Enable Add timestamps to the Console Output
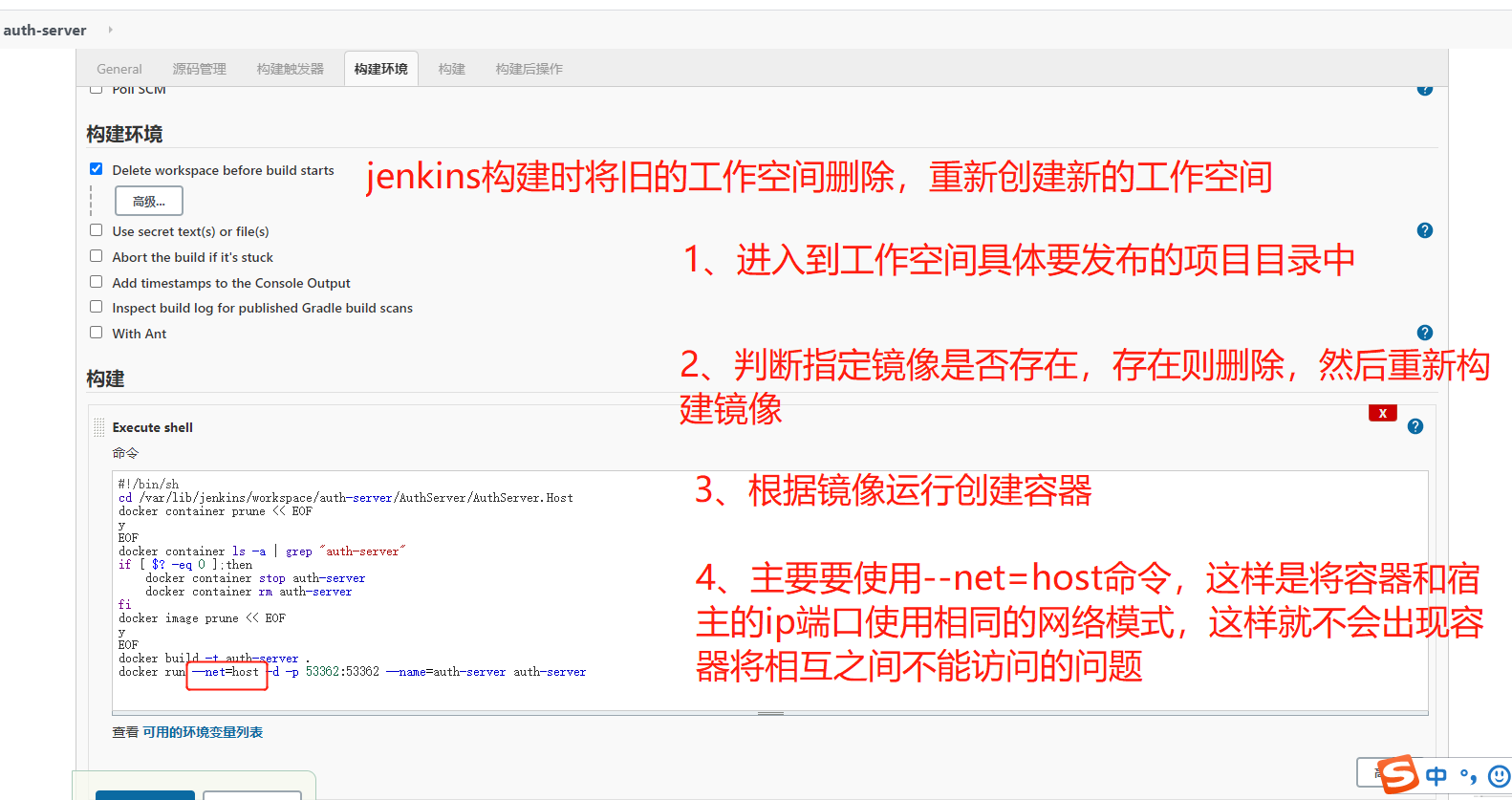The width and height of the screenshot is (1512, 800). [96, 282]
